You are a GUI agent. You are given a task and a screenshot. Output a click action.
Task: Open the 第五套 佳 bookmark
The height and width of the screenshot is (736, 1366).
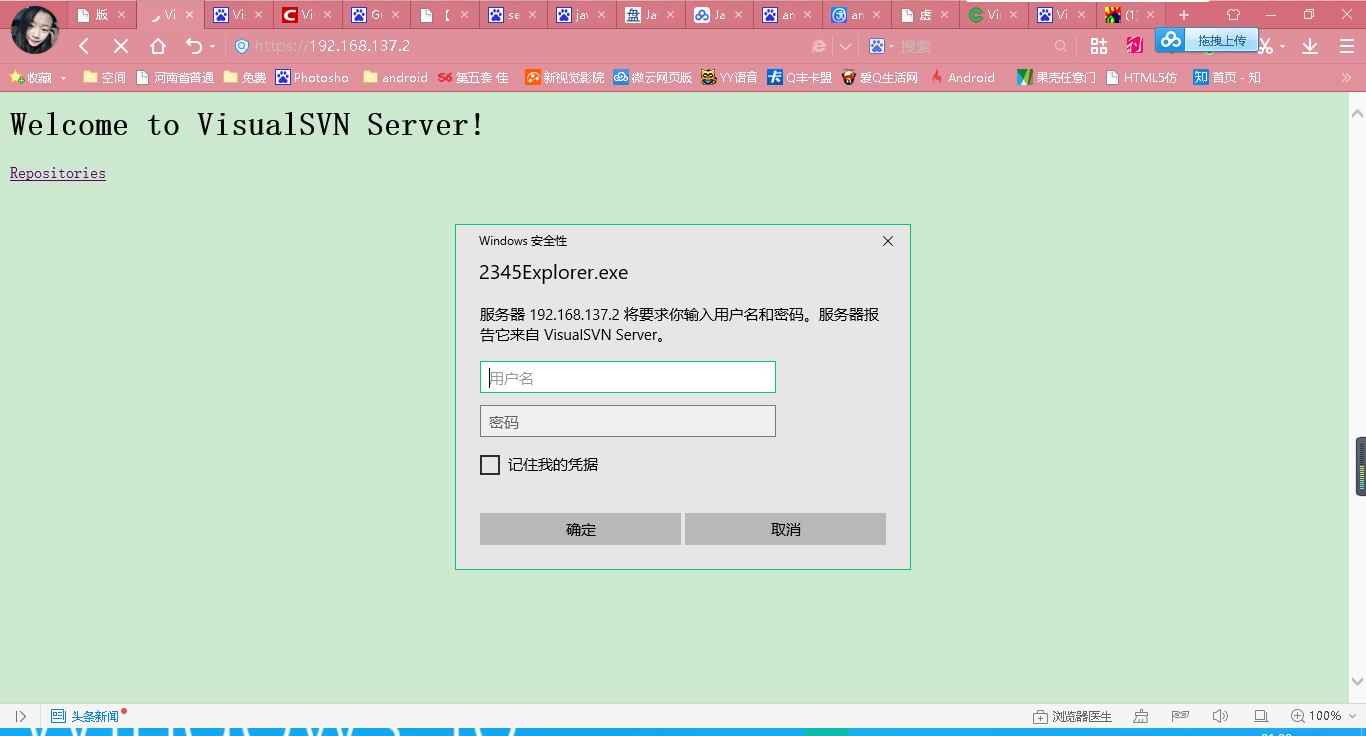tap(473, 77)
